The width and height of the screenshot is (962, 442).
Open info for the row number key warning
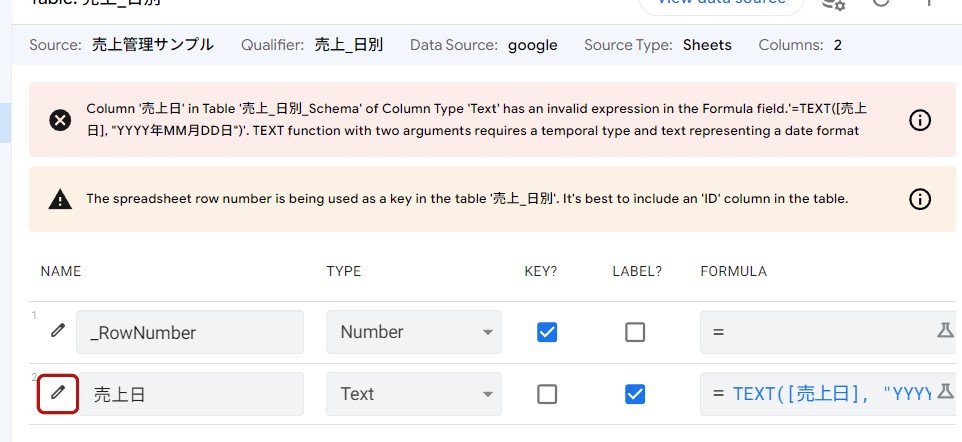(919, 199)
